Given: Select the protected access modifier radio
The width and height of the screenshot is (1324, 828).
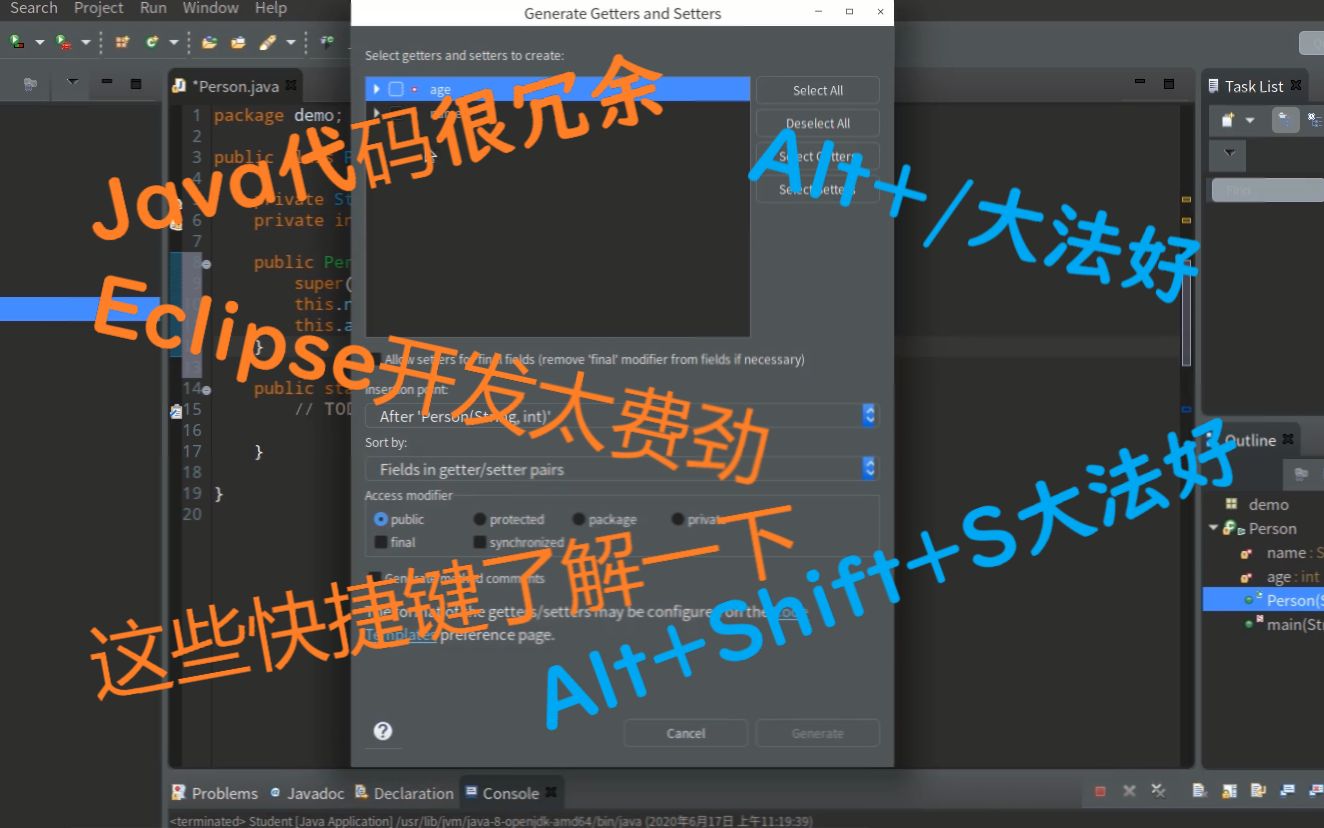Looking at the screenshot, I should (x=480, y=519).
